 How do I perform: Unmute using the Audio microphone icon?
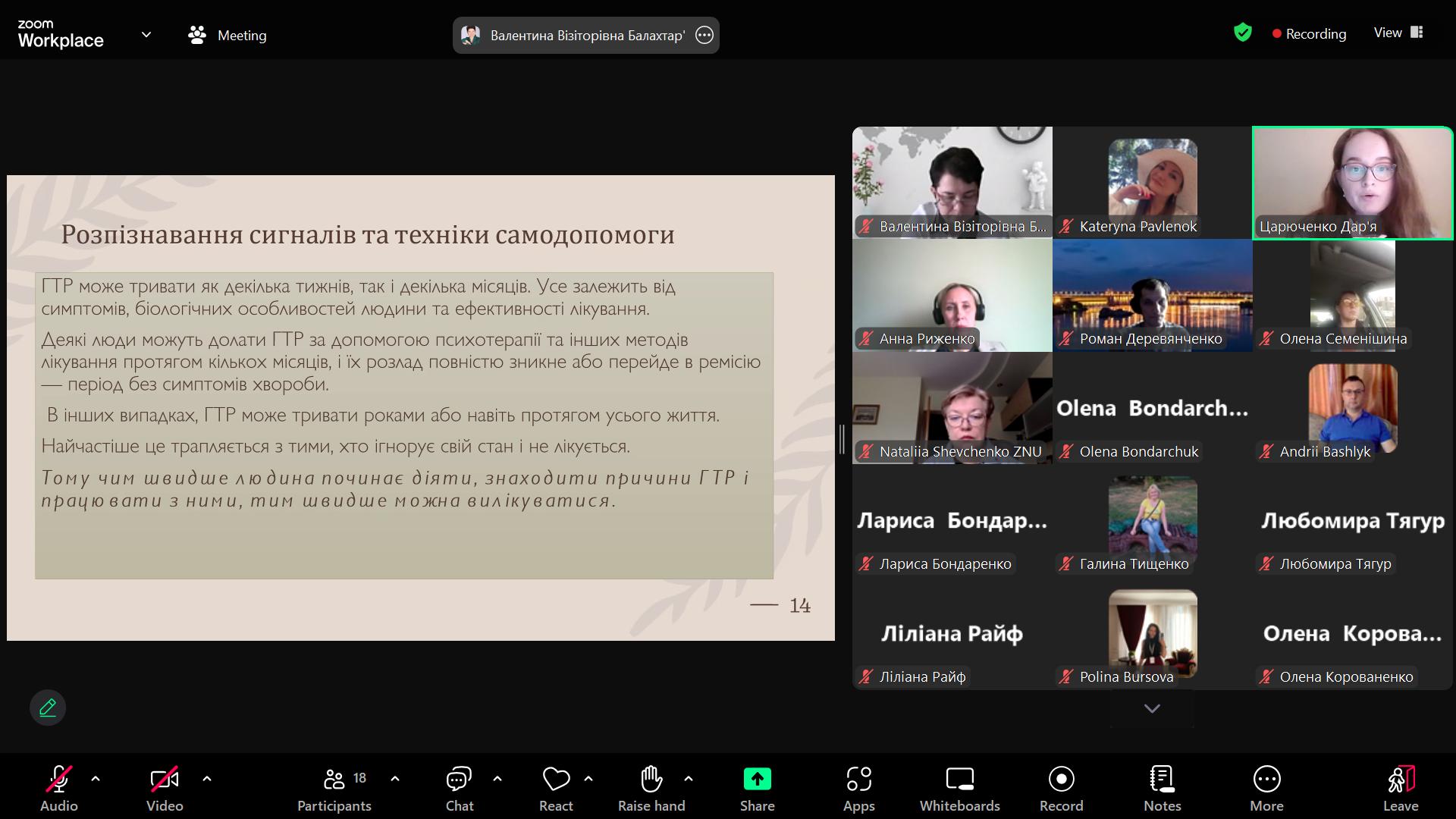click(x=58, y=779)
